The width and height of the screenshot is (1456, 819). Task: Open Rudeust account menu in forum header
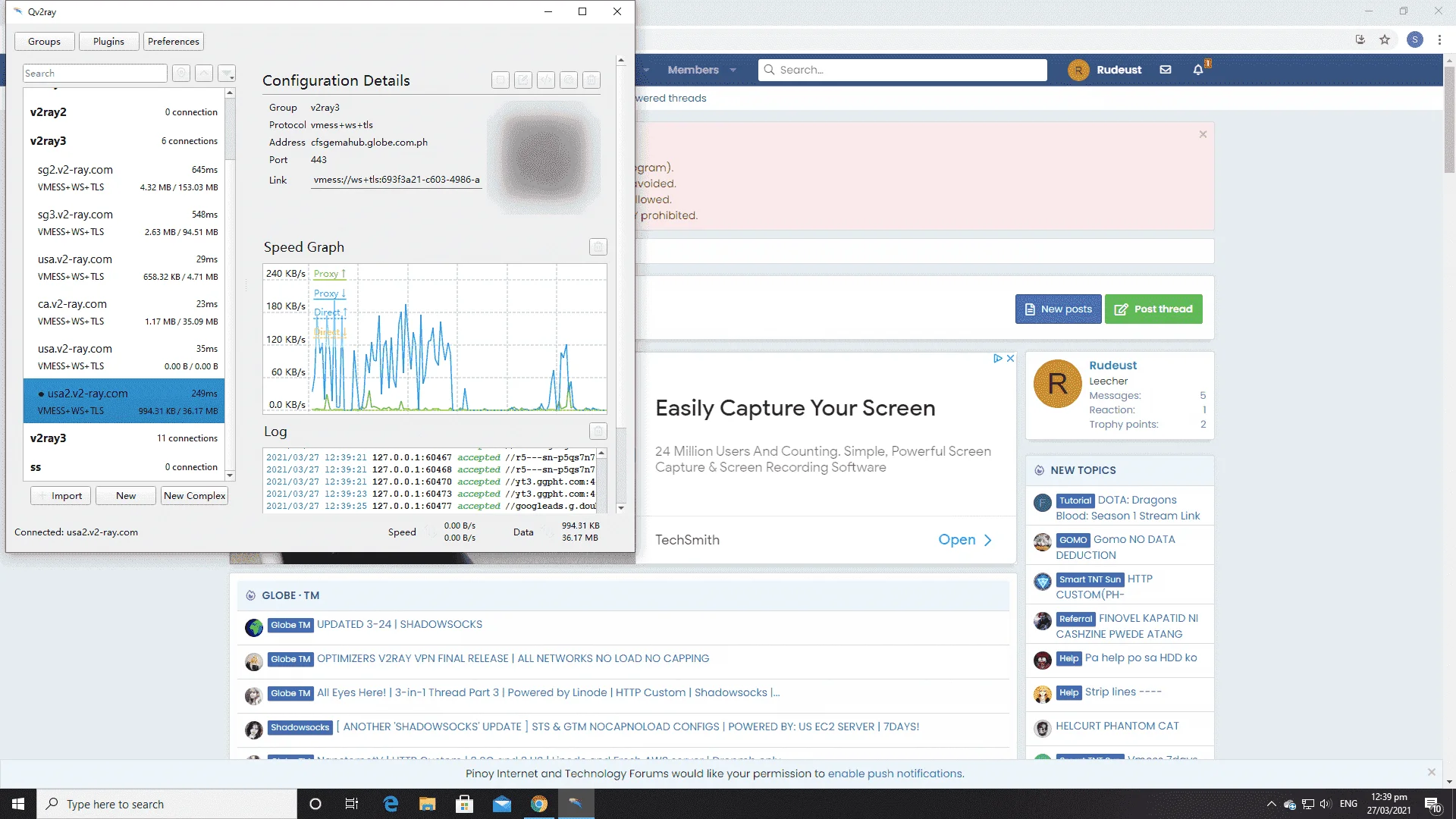1105,70
